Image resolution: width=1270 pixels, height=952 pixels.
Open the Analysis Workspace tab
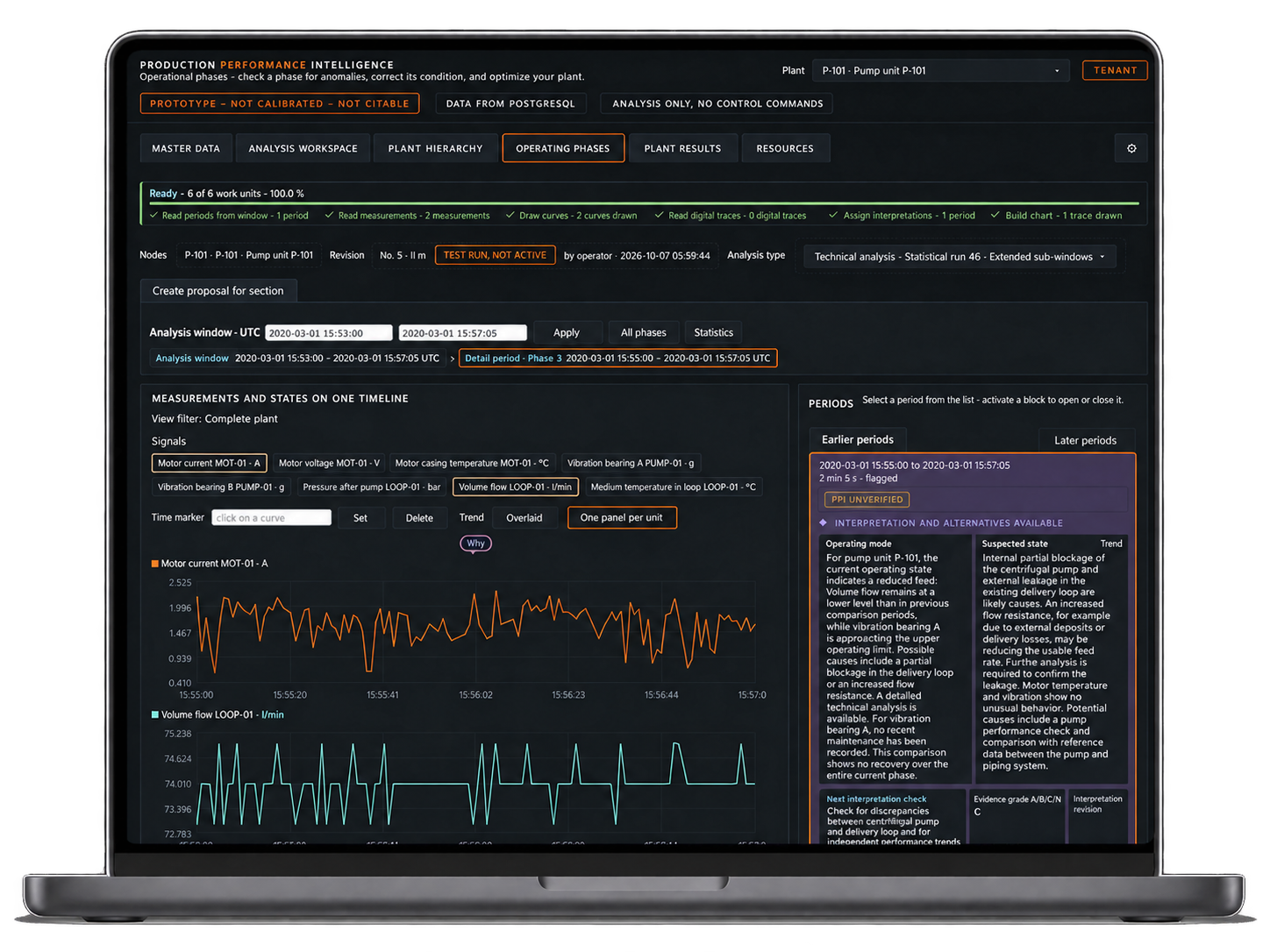pyautogui.click(x=303, y=148)
